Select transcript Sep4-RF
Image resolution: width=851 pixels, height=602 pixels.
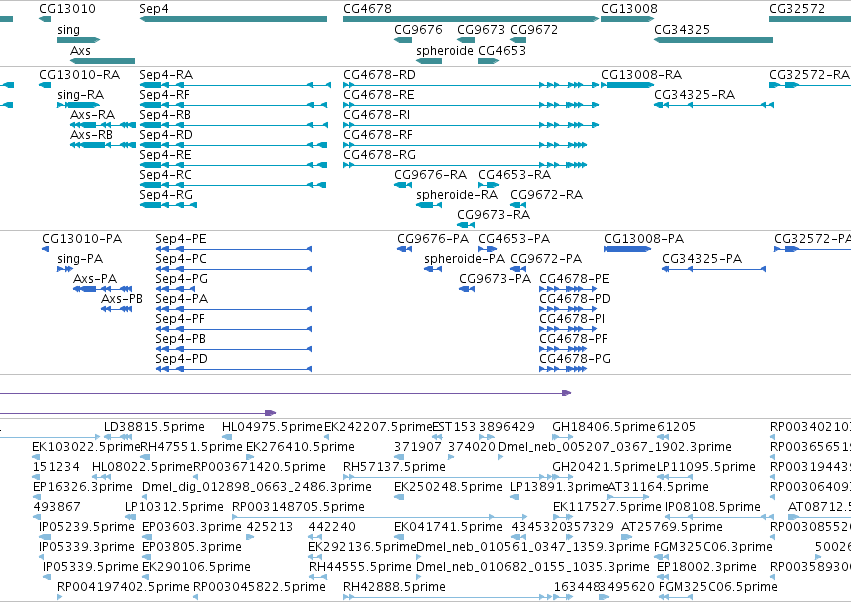234,105
